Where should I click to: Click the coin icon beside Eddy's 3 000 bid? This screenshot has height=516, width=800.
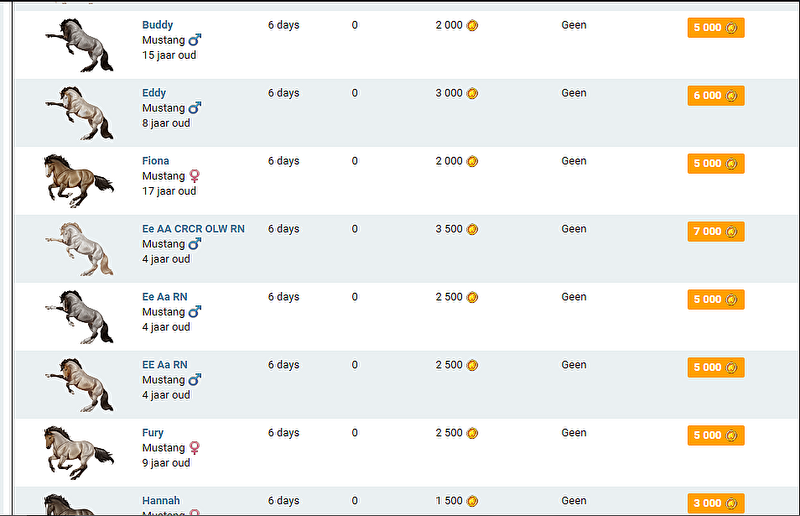(472, 93)
